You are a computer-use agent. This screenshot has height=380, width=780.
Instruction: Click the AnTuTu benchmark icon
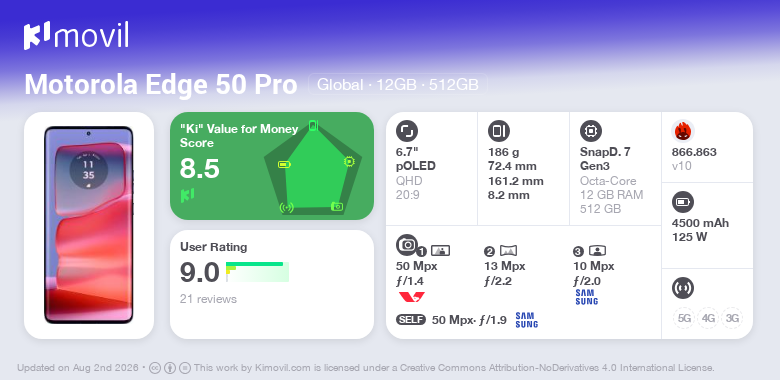point(683,131)
